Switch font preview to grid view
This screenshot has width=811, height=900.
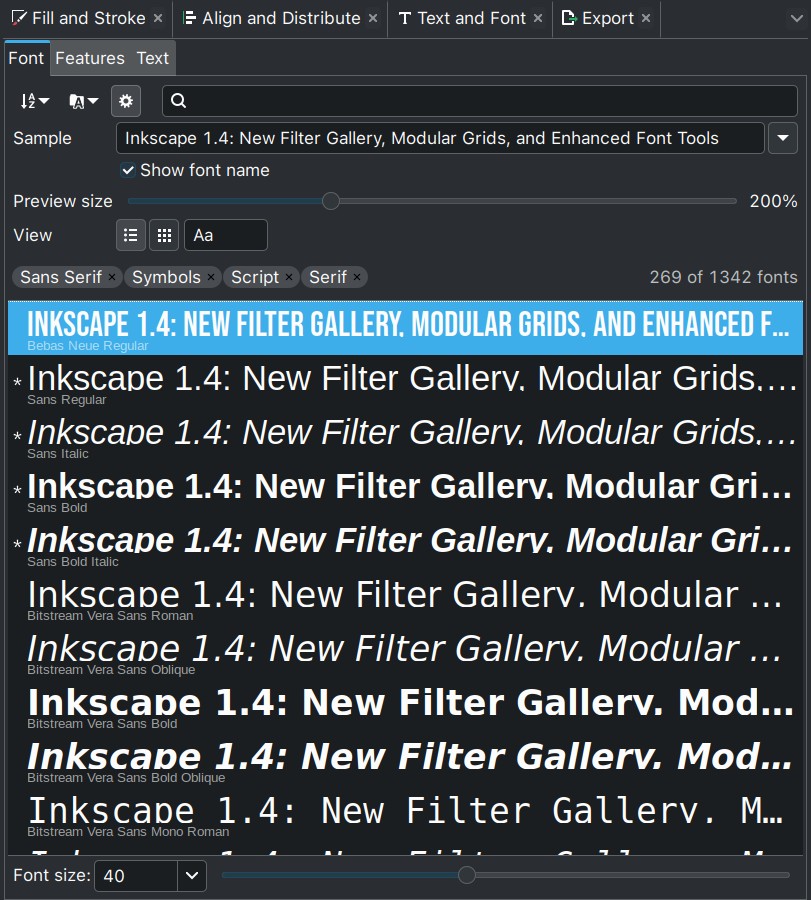click(164, 235)
